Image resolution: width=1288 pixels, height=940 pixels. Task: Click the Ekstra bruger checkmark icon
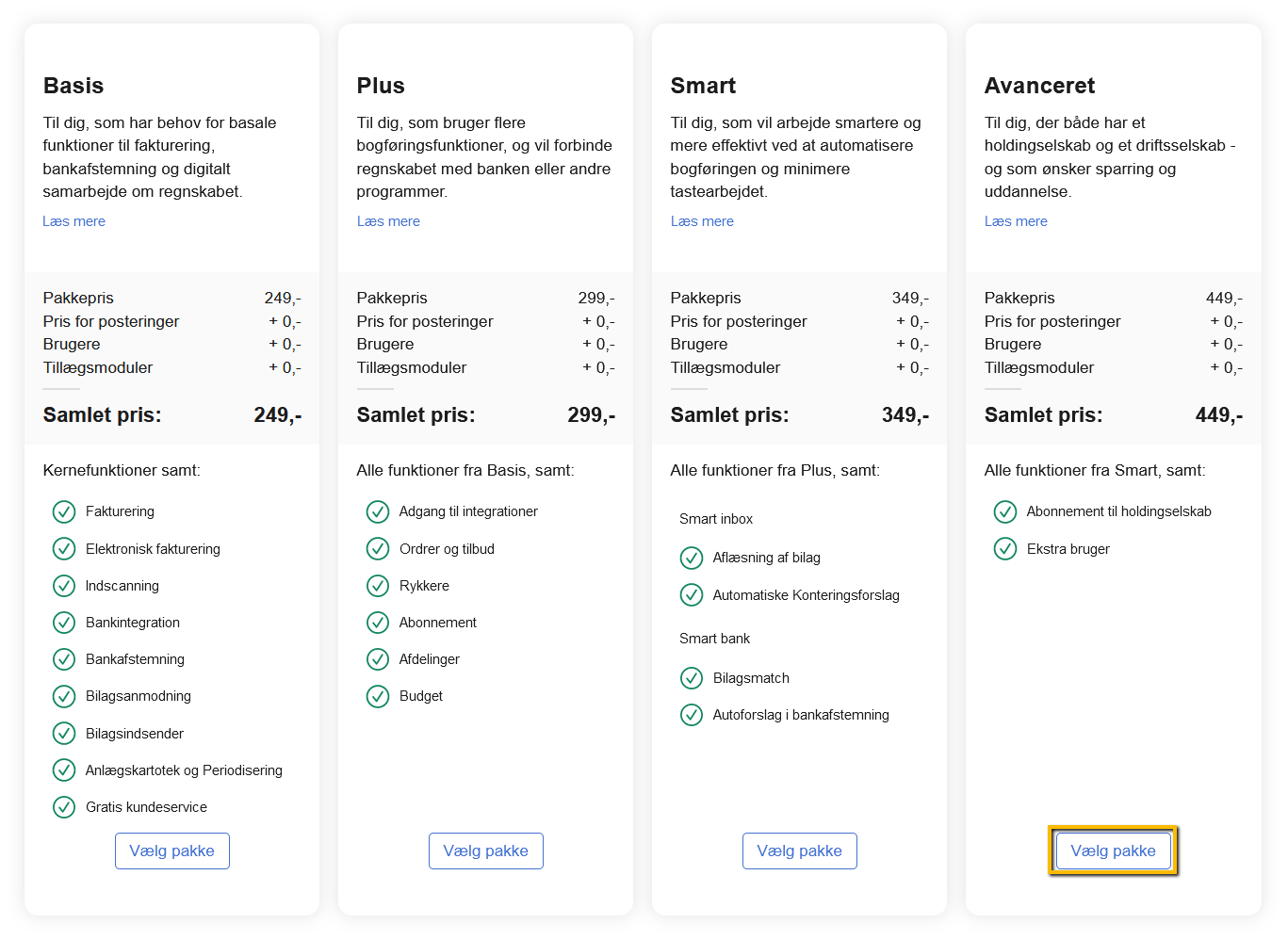1005,548
